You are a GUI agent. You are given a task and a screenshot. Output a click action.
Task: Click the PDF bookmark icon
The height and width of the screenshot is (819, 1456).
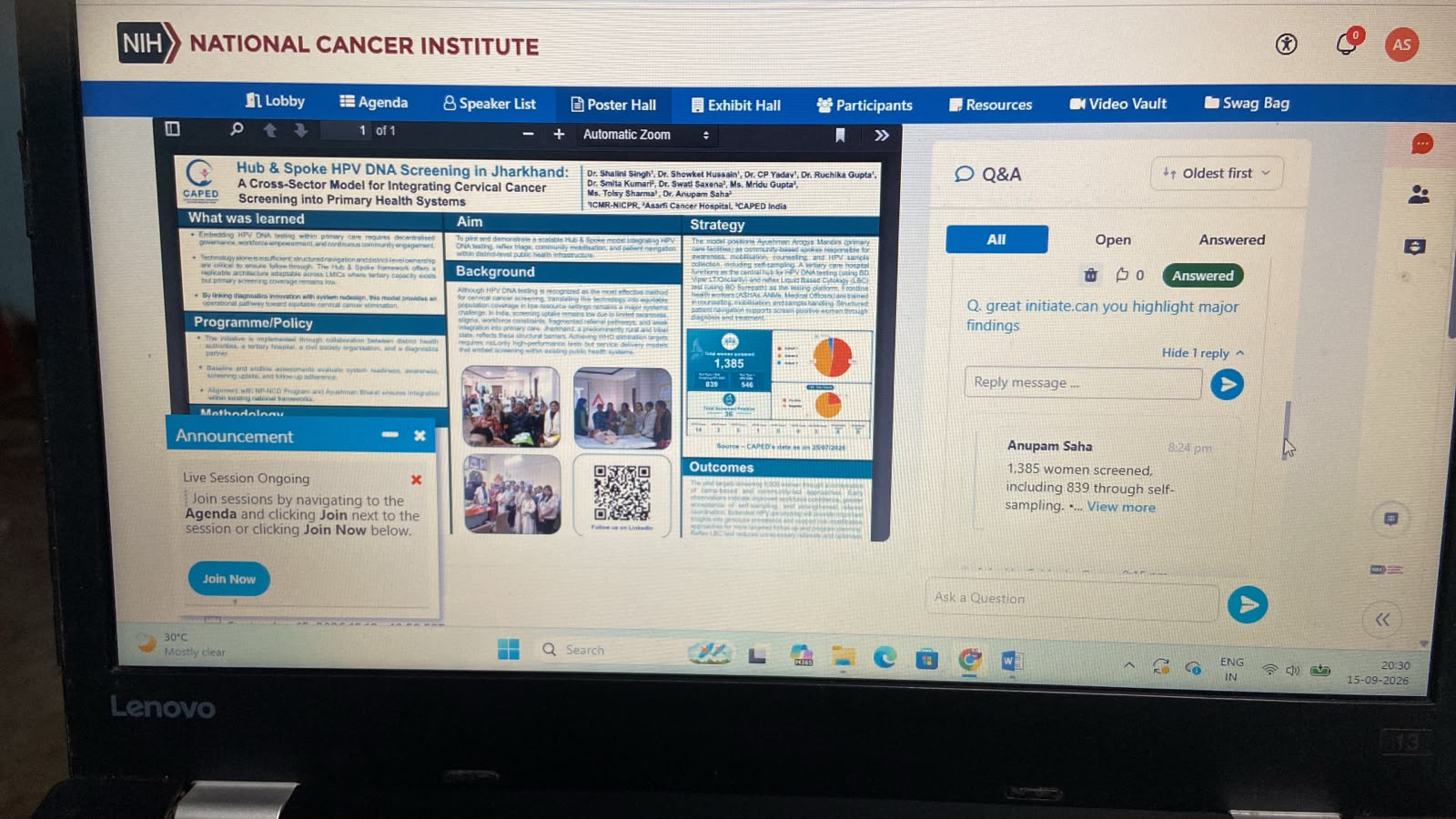pyautogui.click(x=840, y=135)
